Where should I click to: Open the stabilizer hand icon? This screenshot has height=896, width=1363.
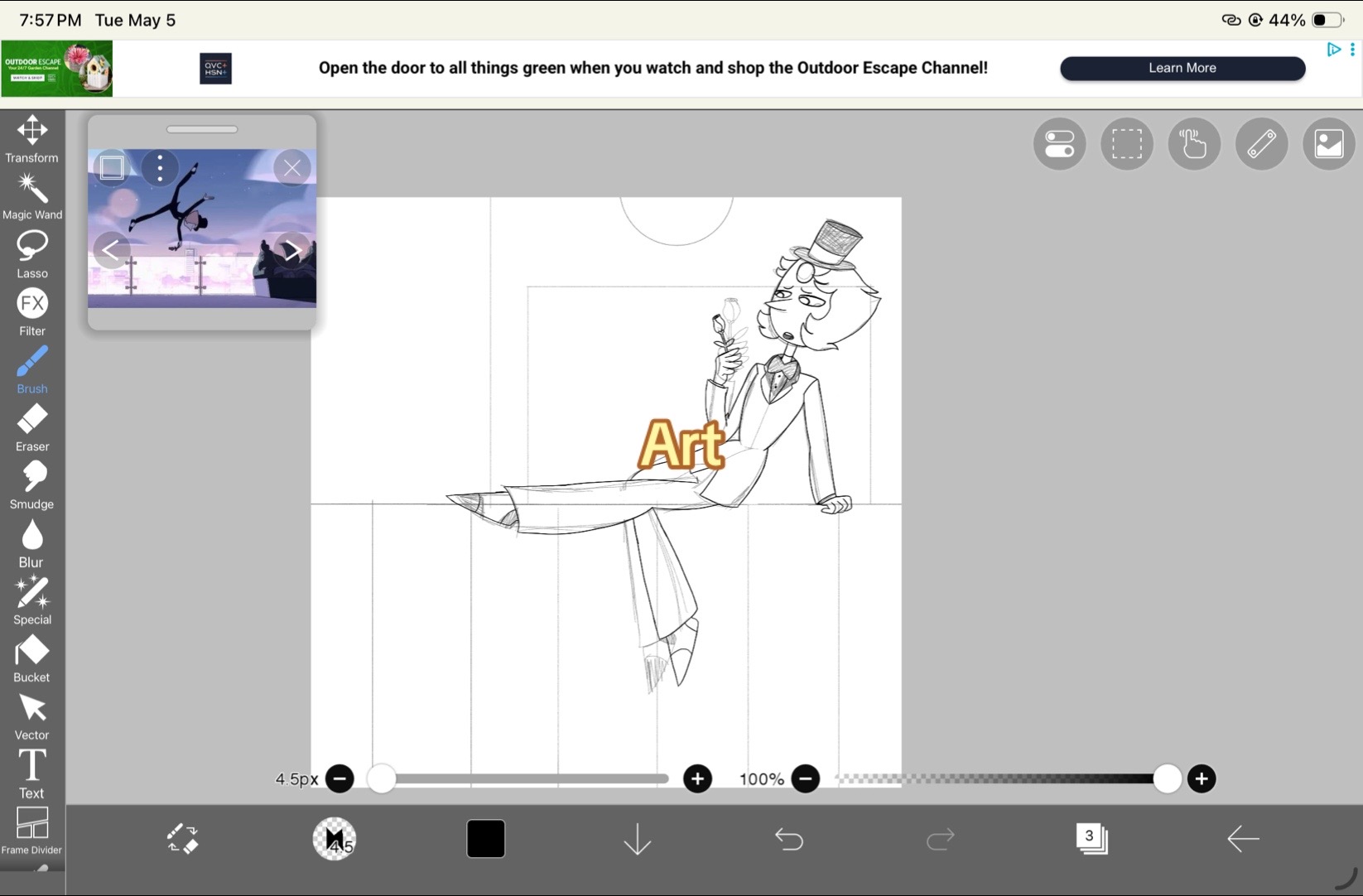click(1193, 144)
